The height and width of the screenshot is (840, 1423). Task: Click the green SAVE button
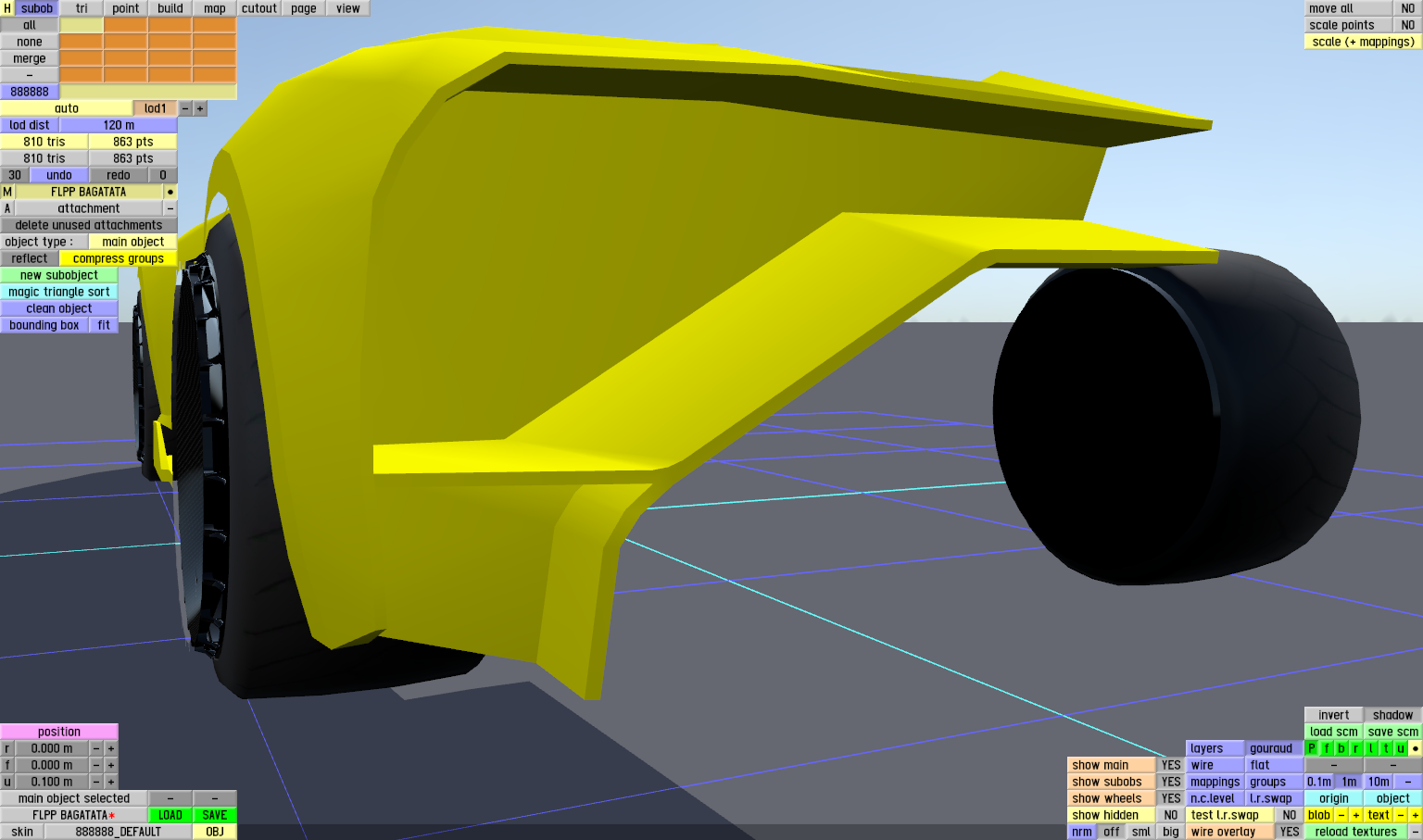(x=215, y=815)
